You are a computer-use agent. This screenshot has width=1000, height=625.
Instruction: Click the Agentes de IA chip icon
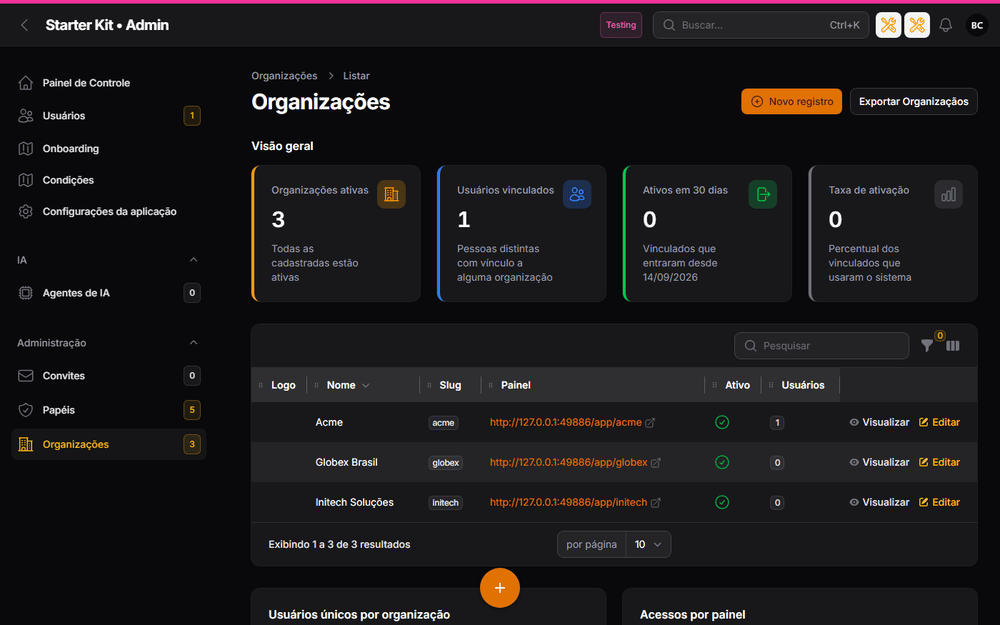(x=26, y=293)
